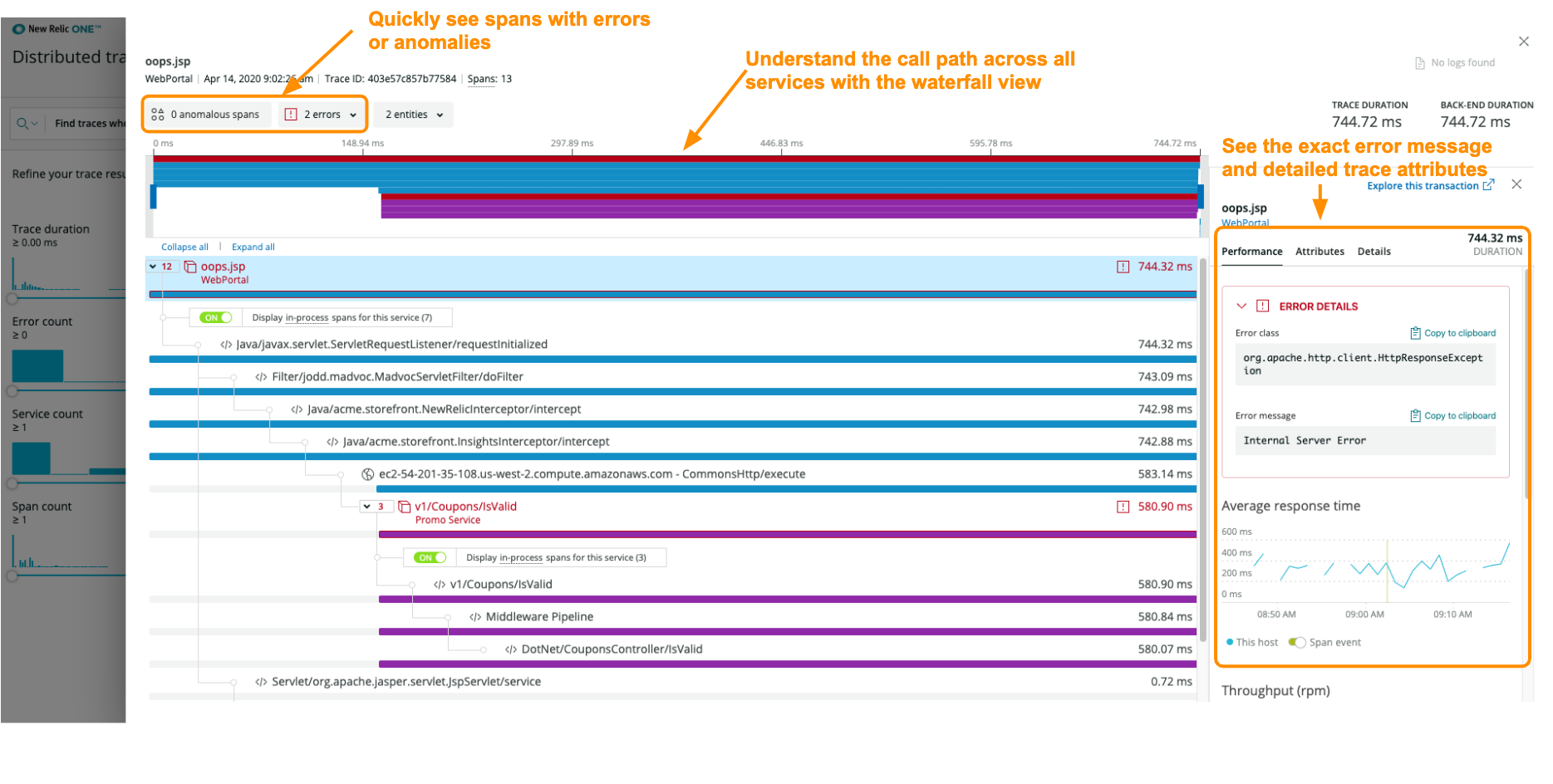Collapse the Error Details section chevron
Screen dimensions: 1553x784
click(x=1241, y=306)
